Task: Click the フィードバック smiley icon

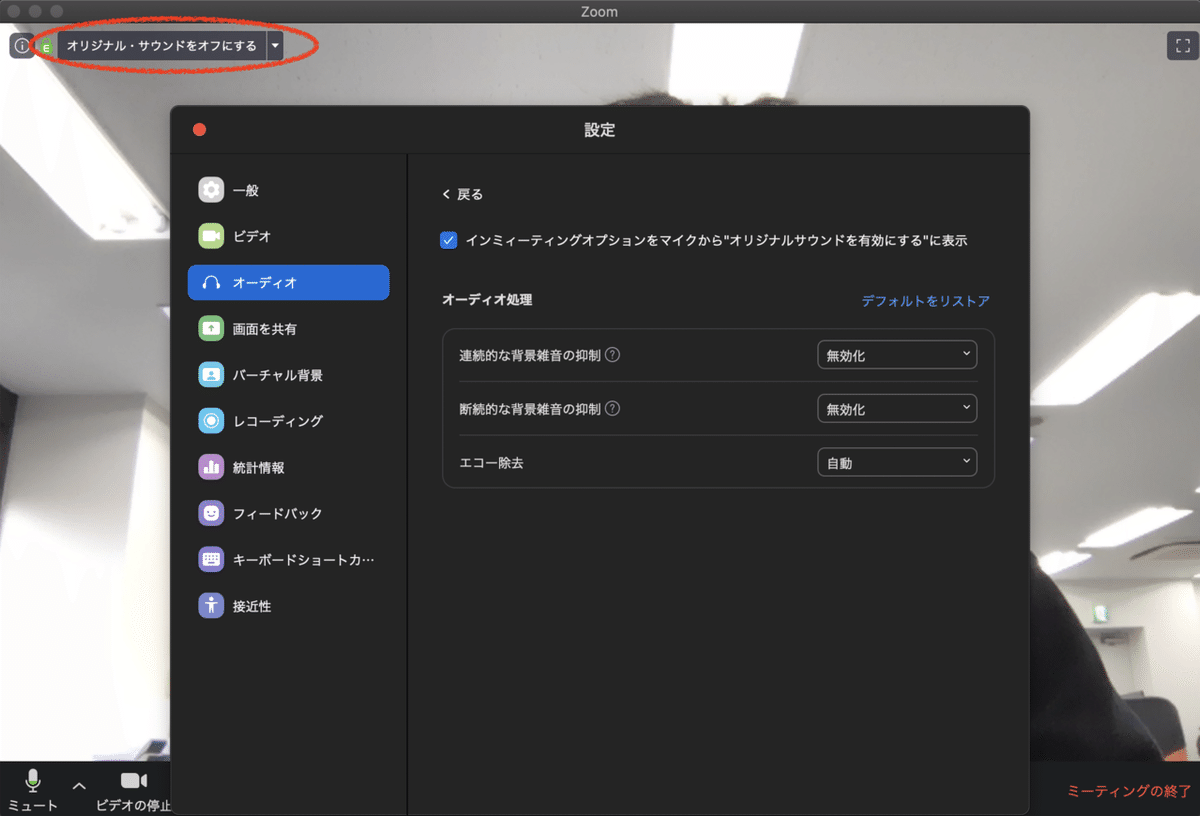Action: pos(211,513)
